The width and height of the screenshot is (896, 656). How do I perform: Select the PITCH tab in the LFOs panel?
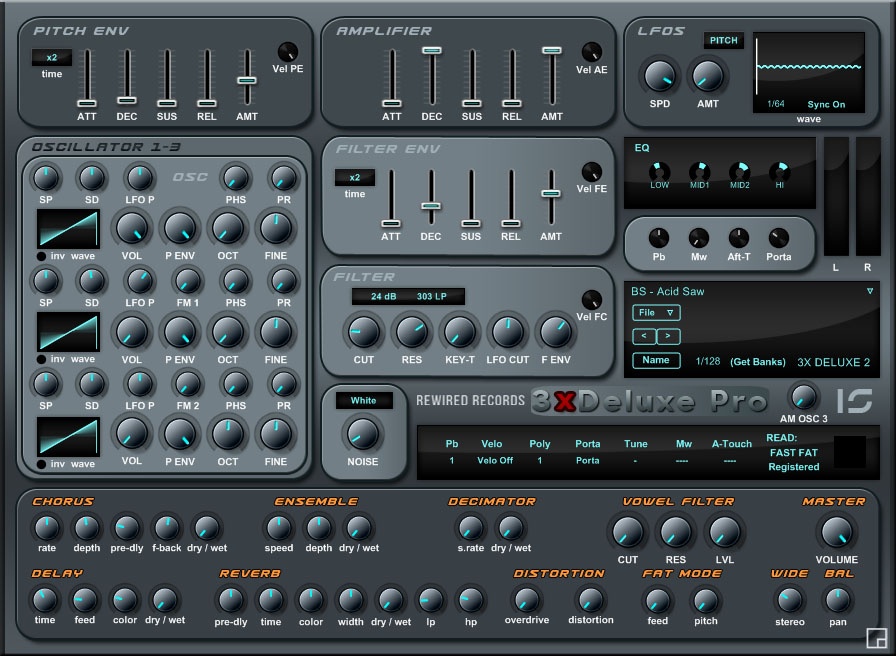[723, 41]
